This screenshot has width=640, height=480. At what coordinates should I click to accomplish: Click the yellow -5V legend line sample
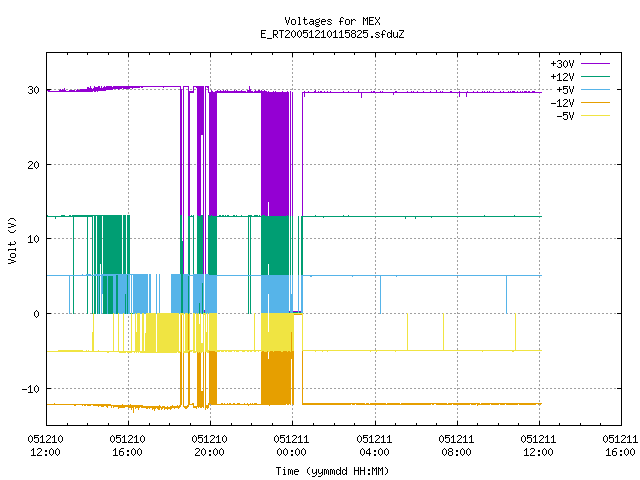[595, 116]
